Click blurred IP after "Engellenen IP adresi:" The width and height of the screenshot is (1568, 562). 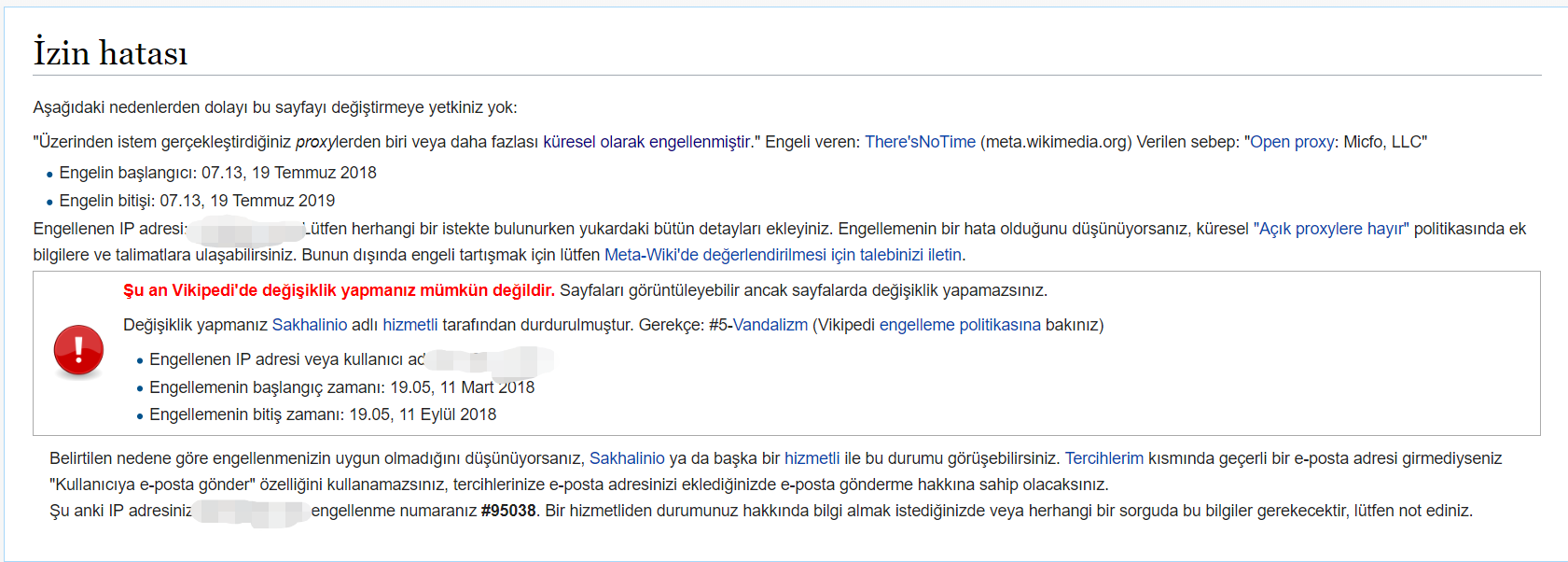tap(246, 230)
